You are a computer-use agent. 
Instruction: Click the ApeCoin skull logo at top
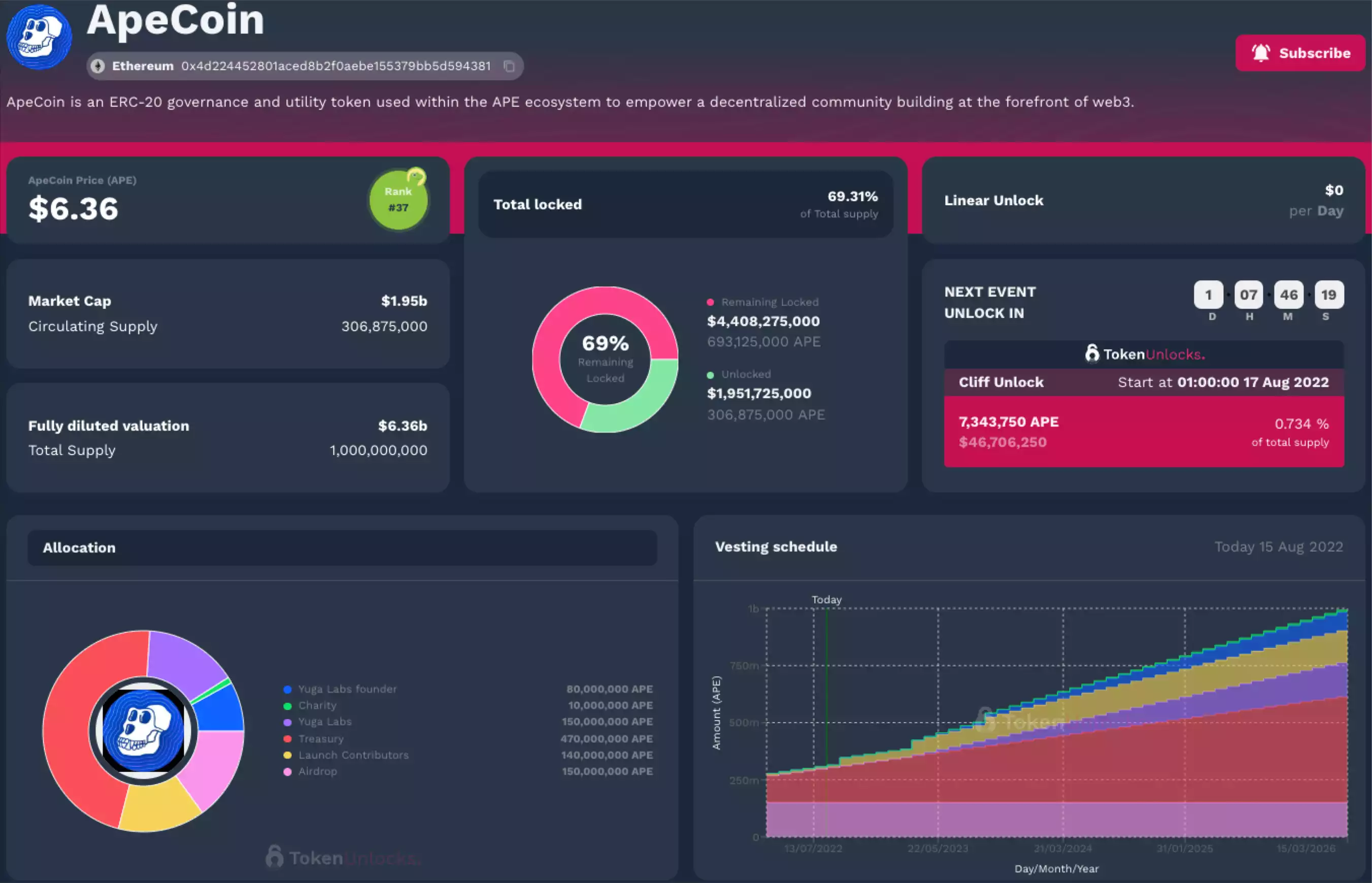tap(39, 37)
